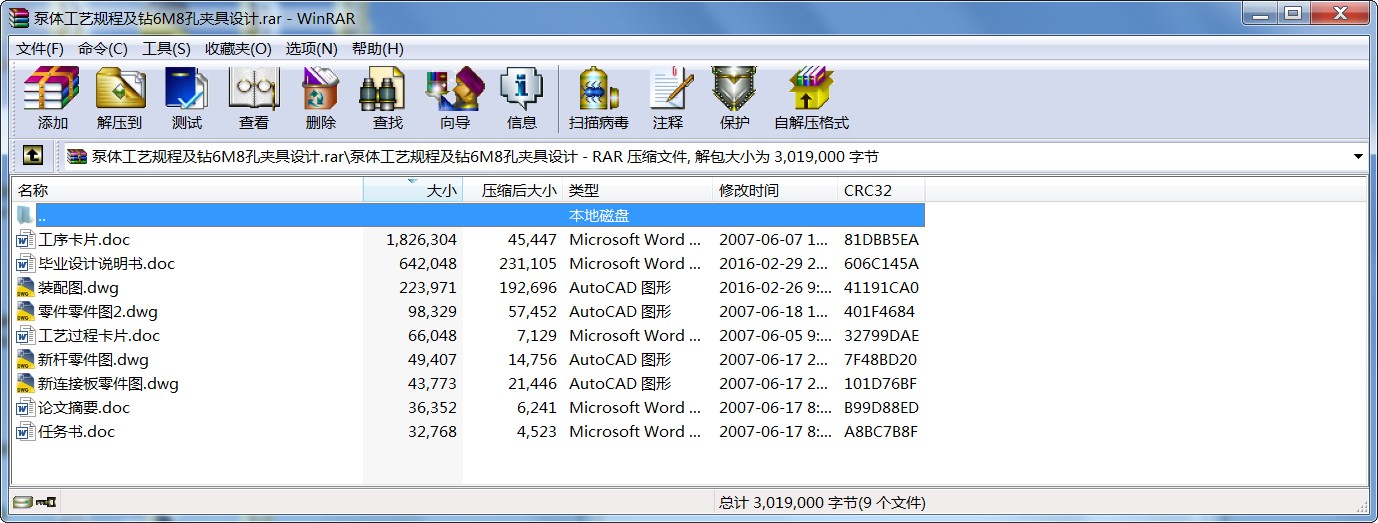Click the window resize grip corner
Screen dimensions: 1378x523
[1361, 505]
